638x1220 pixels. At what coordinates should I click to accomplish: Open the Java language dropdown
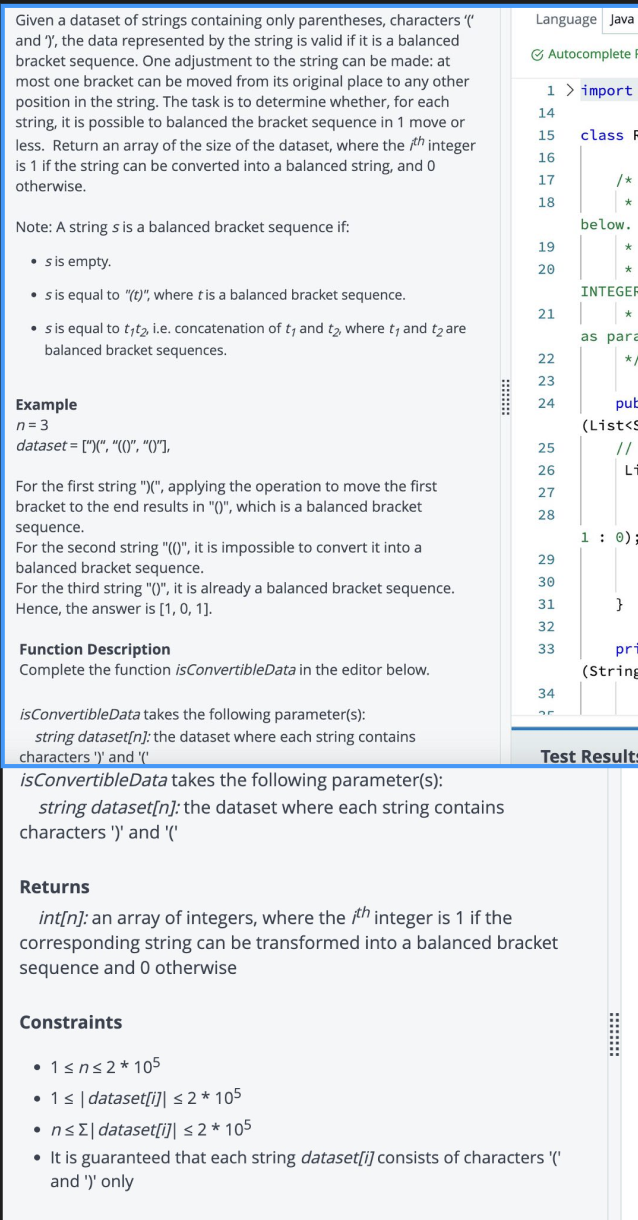619,19
